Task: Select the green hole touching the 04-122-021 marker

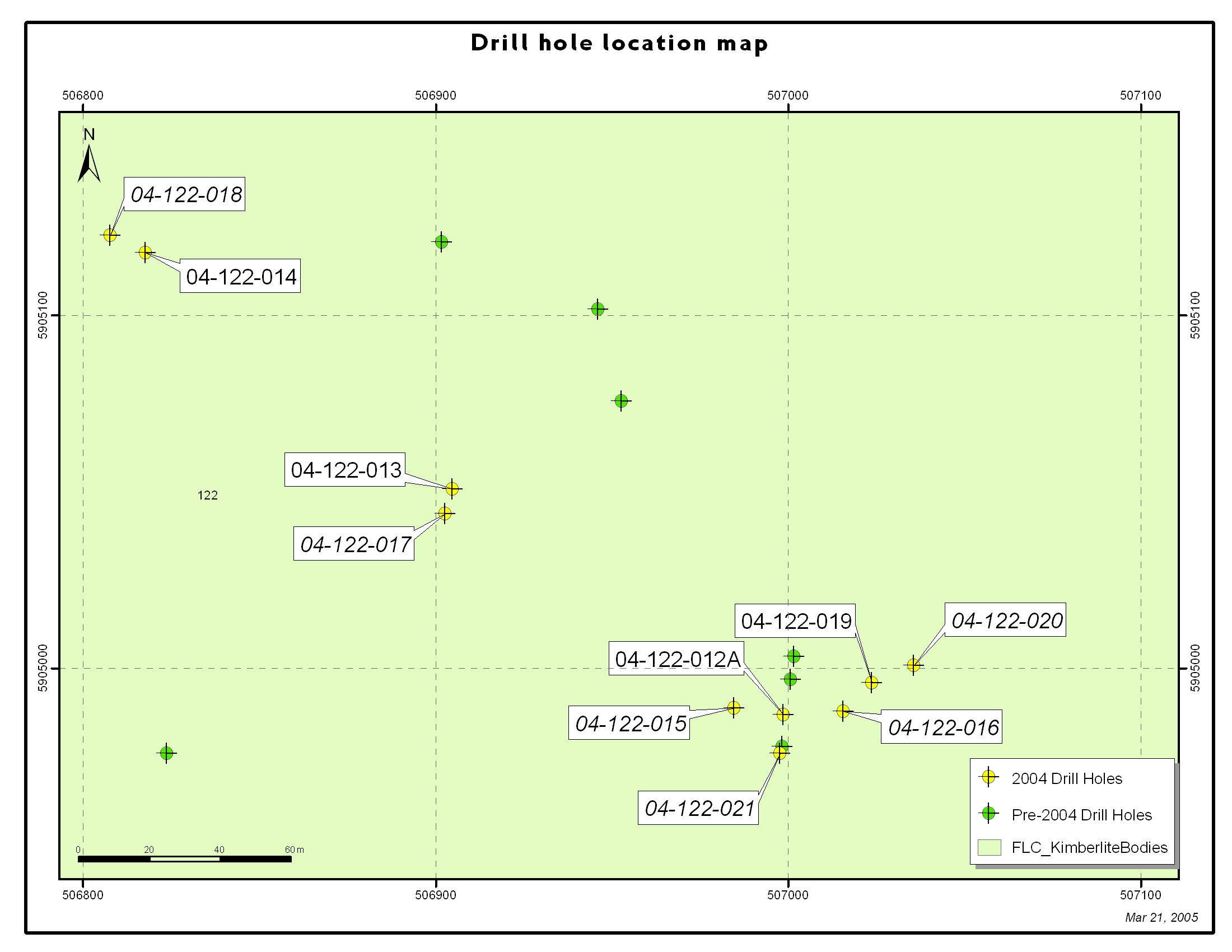Action: pyautogui.click(x=782, y=745)
